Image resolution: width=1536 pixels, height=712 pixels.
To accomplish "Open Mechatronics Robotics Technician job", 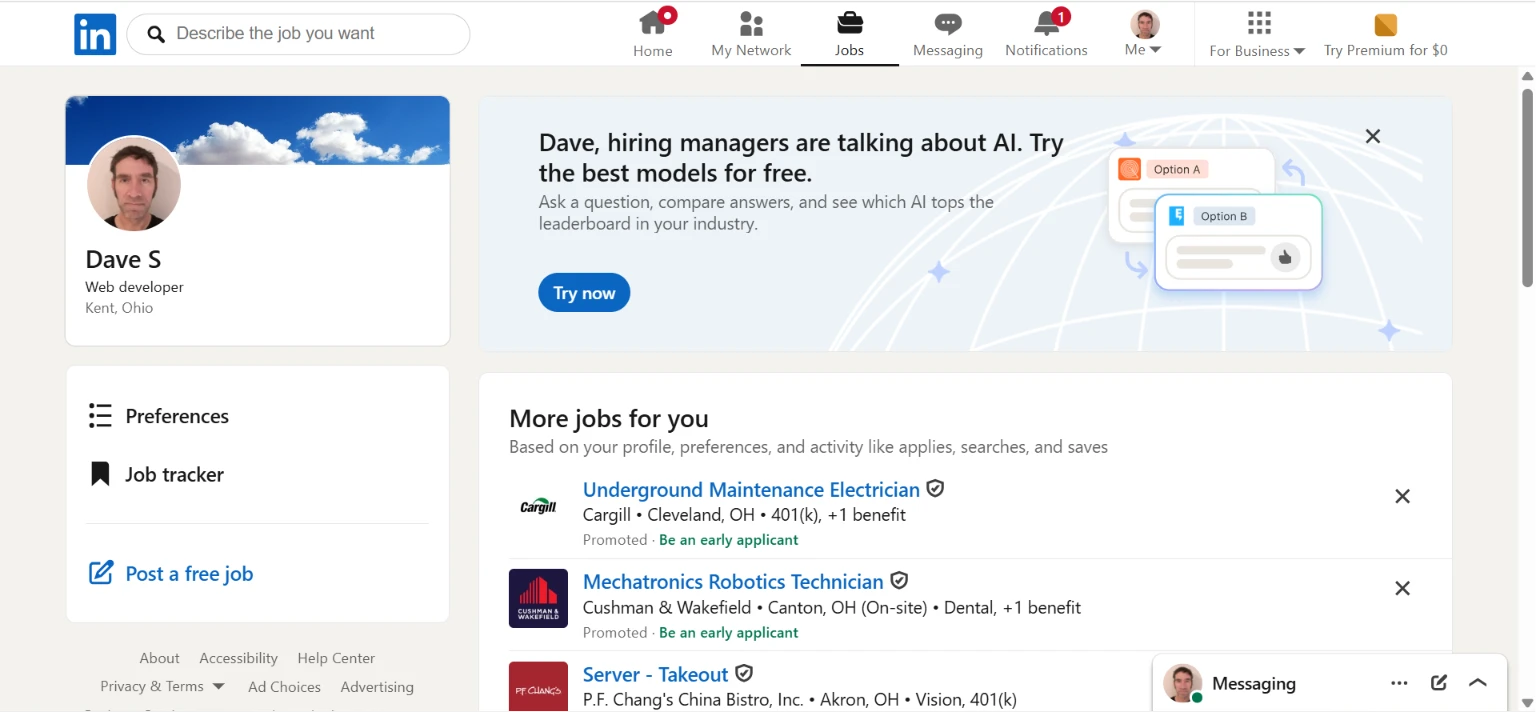I will click(733, 582).
